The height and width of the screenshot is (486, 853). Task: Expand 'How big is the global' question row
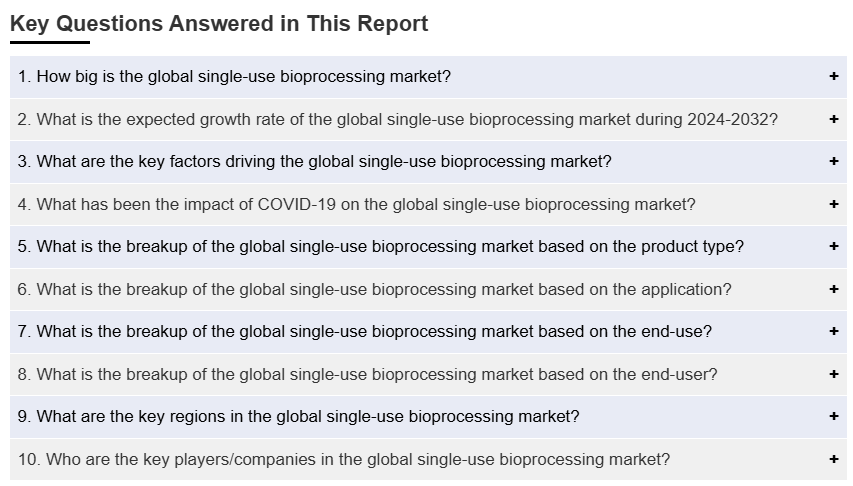[428, 77]
